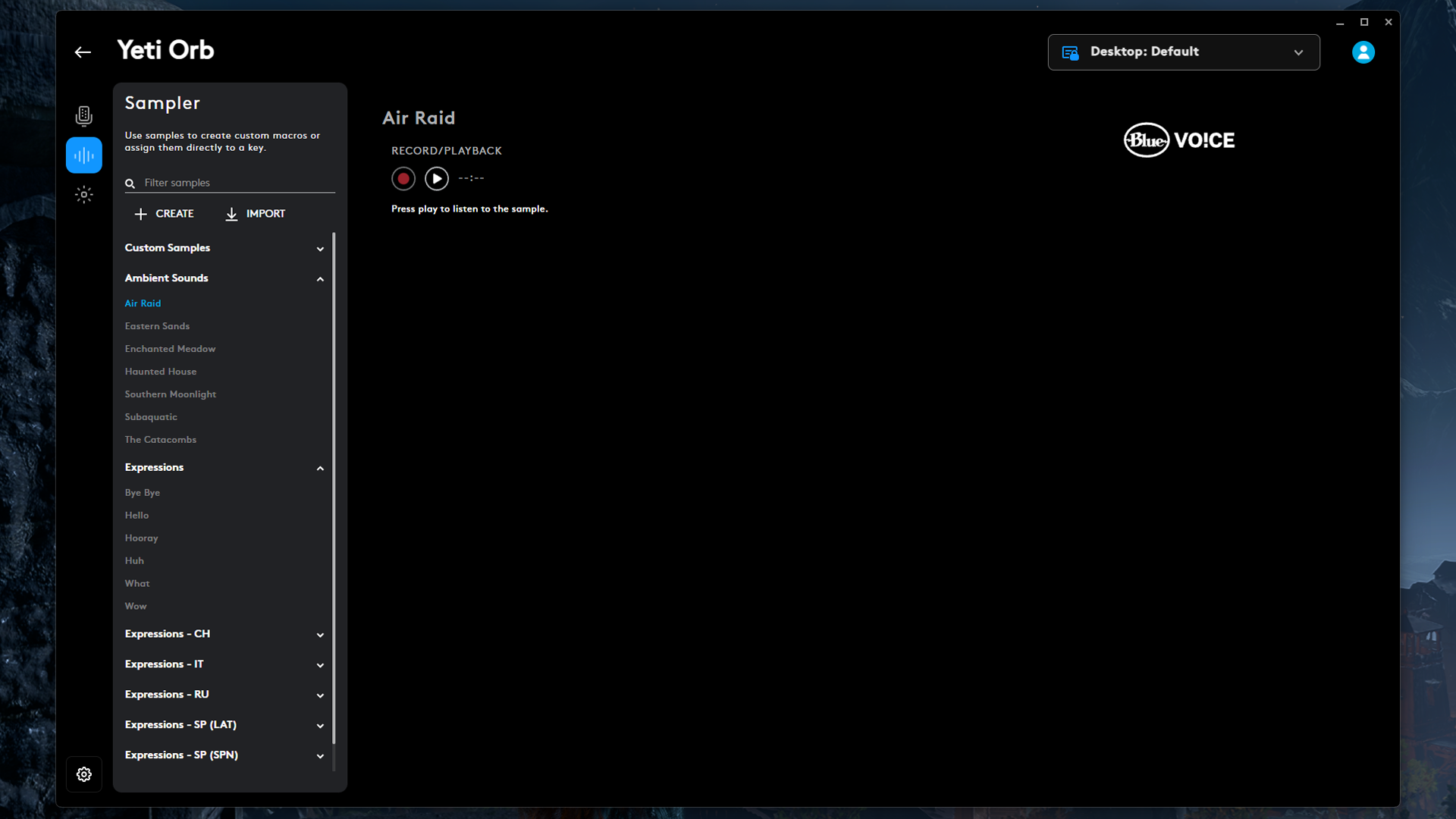This screenshot has height=819, width=1456.
Task: Select the Sampler waveform sidebar icon
Action: coord(84,155)
